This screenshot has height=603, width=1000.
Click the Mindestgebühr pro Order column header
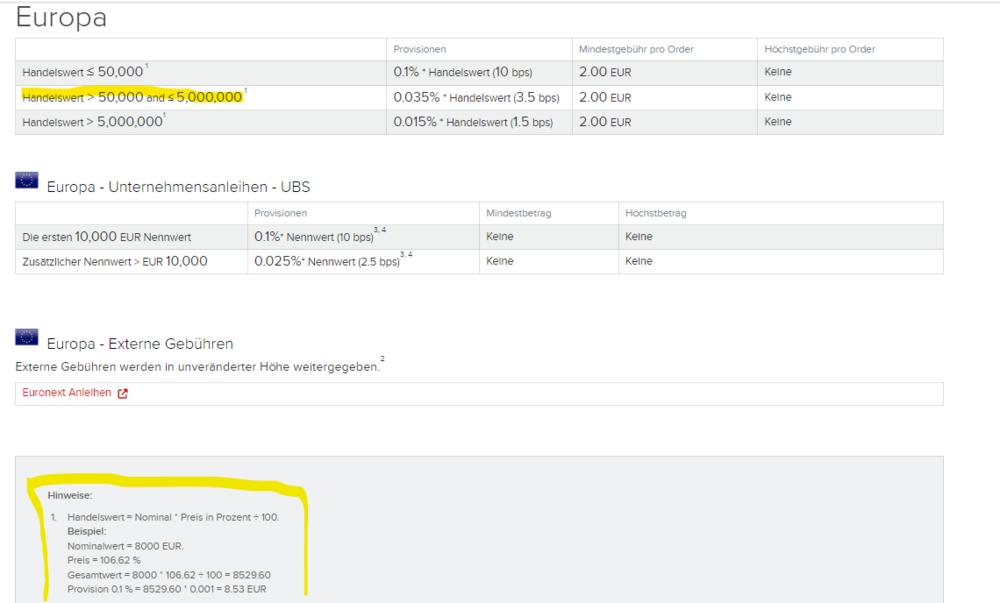636,49
